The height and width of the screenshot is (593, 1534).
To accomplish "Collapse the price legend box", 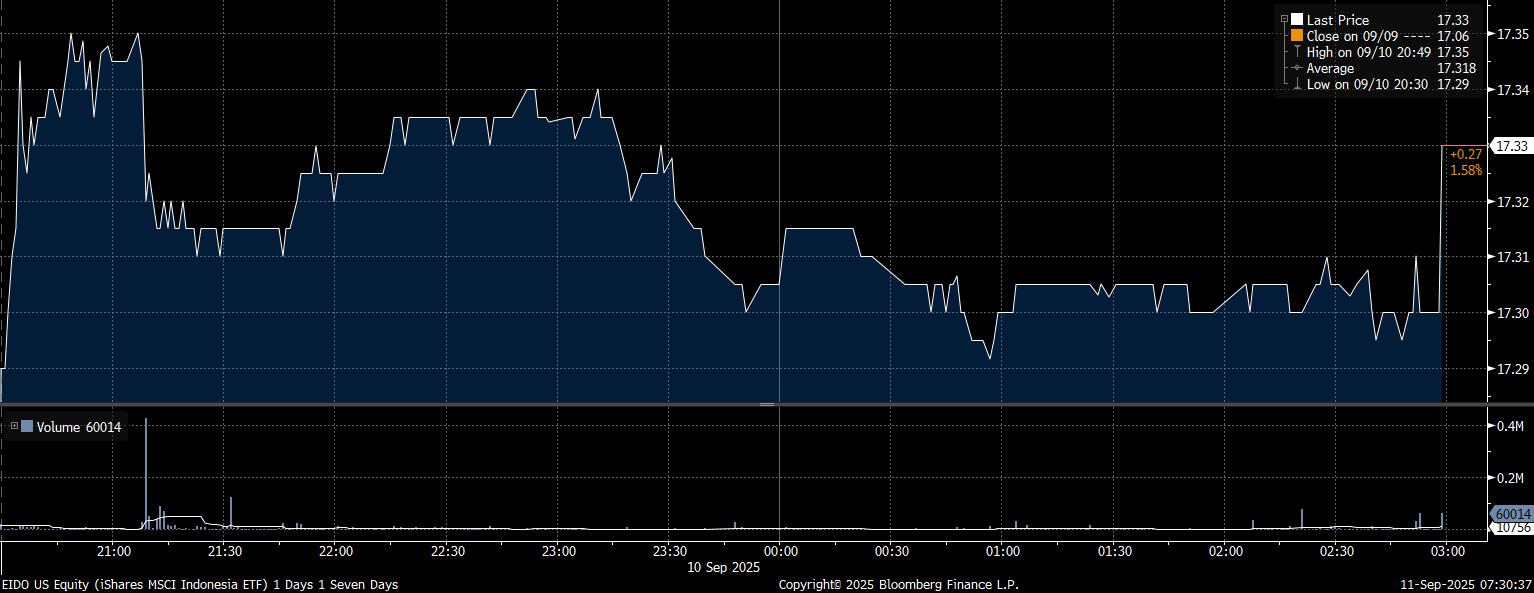I will pos(1284,19).
